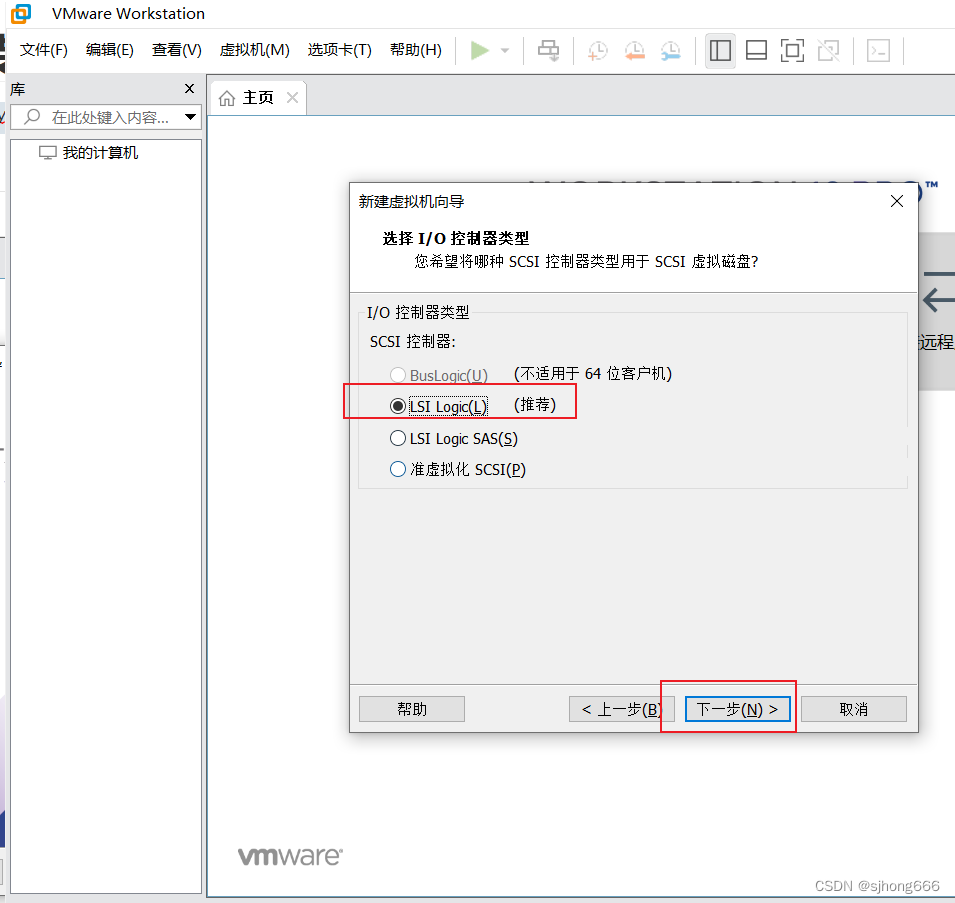Click the 帮助 button in wizard

point(412,709)
